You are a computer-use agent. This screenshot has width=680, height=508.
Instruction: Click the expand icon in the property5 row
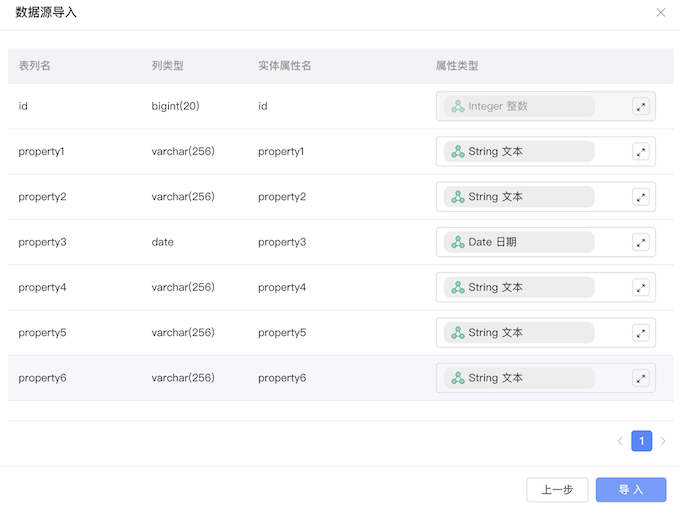(x=641, y=333)
